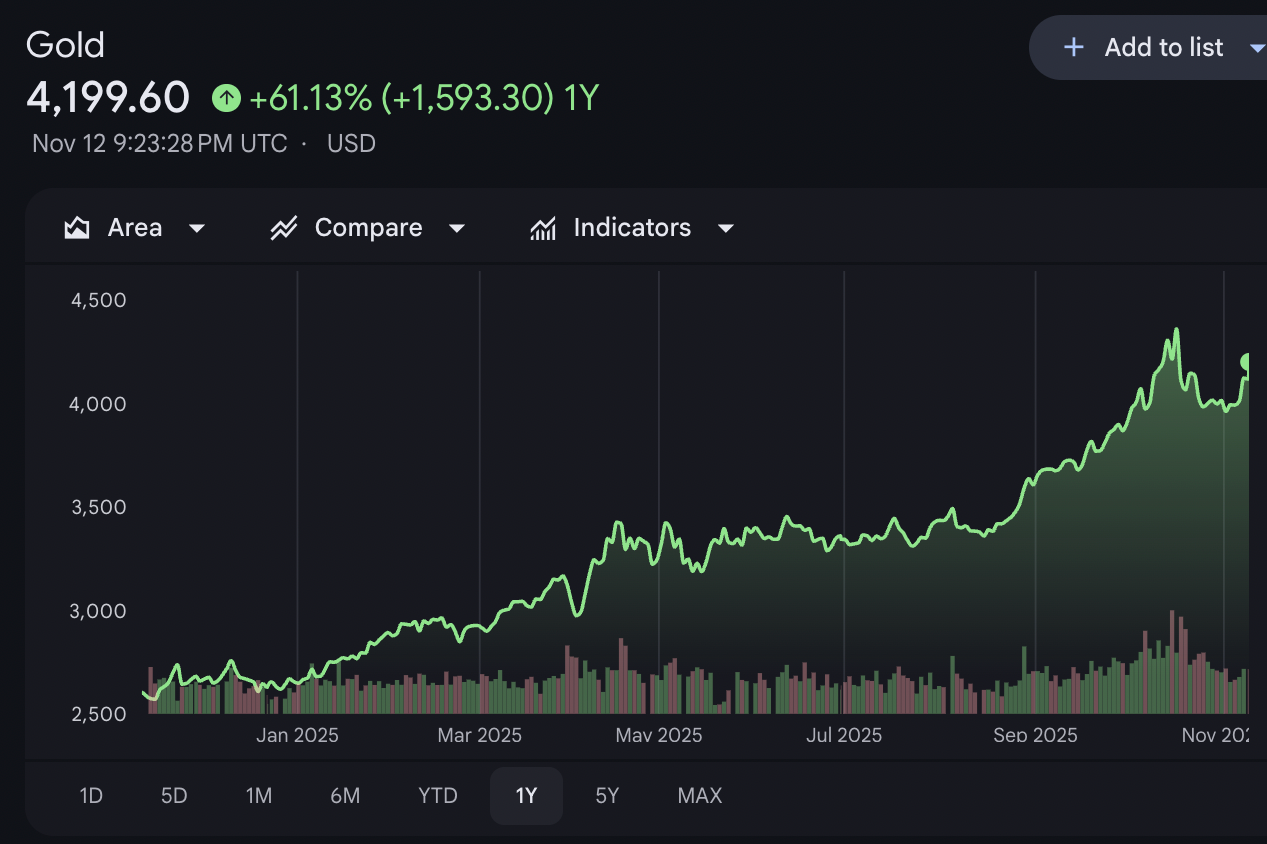The image size is (1267, 844).
Task: Open the Compare dropdown arrow
Action: click(456, 228)
